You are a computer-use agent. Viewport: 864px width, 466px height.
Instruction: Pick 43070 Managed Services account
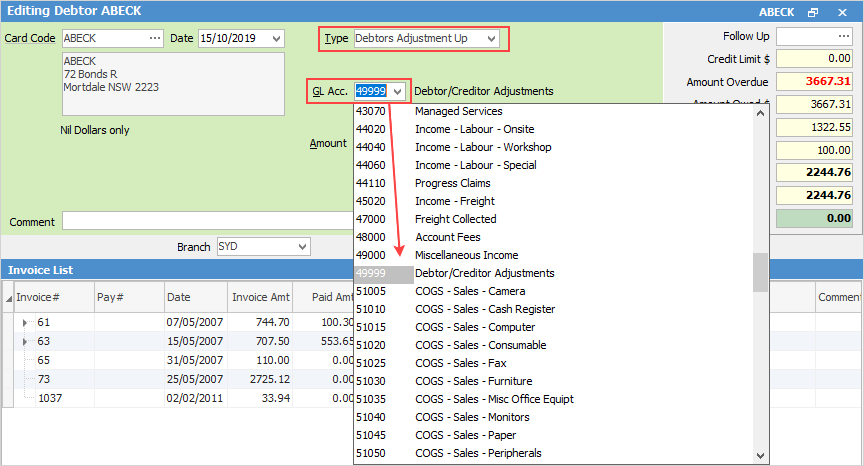(458, 111)
